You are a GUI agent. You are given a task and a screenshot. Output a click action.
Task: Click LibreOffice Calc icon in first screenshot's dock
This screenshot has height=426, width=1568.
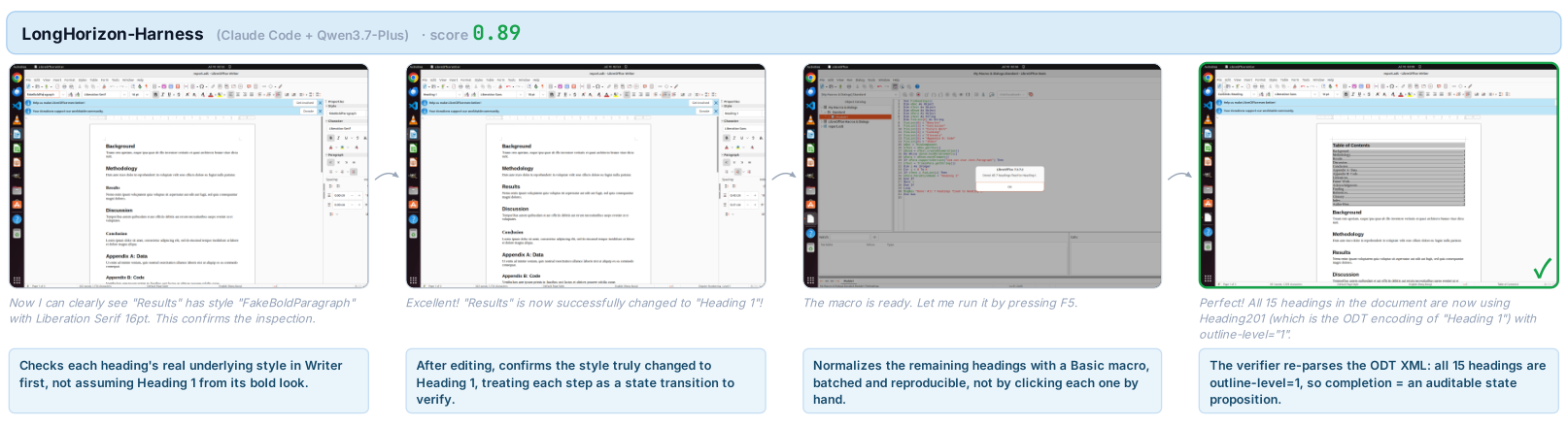click(17, 147)
